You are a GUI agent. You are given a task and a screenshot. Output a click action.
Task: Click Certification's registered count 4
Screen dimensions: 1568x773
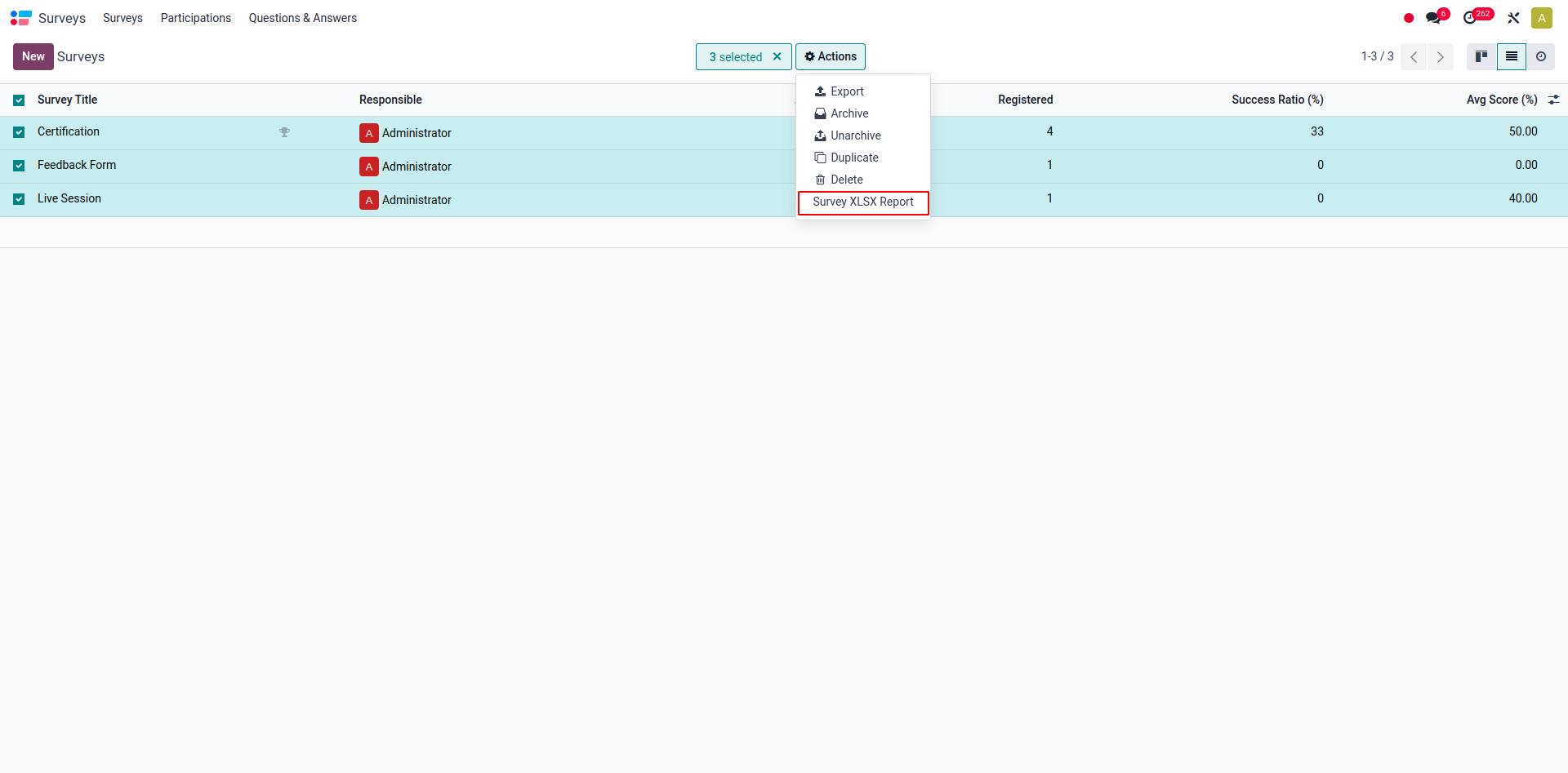click(1049, 131)
